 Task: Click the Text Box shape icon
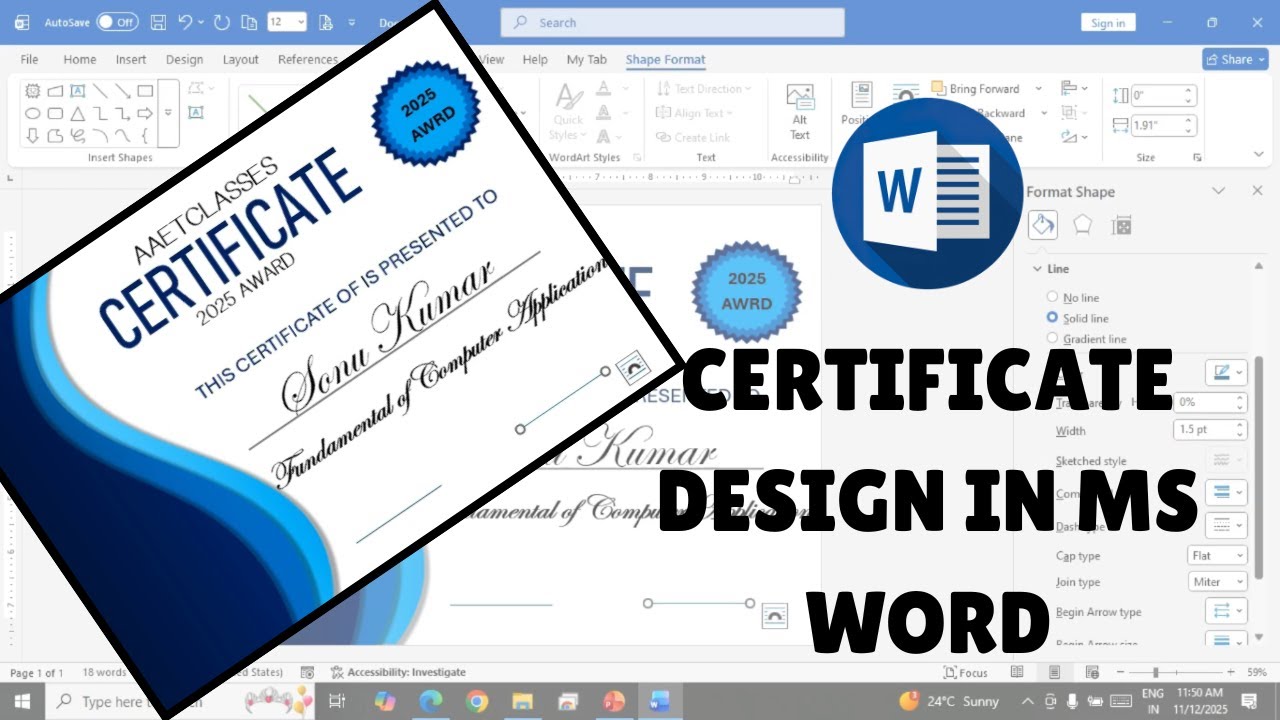[x=77, y=90]
